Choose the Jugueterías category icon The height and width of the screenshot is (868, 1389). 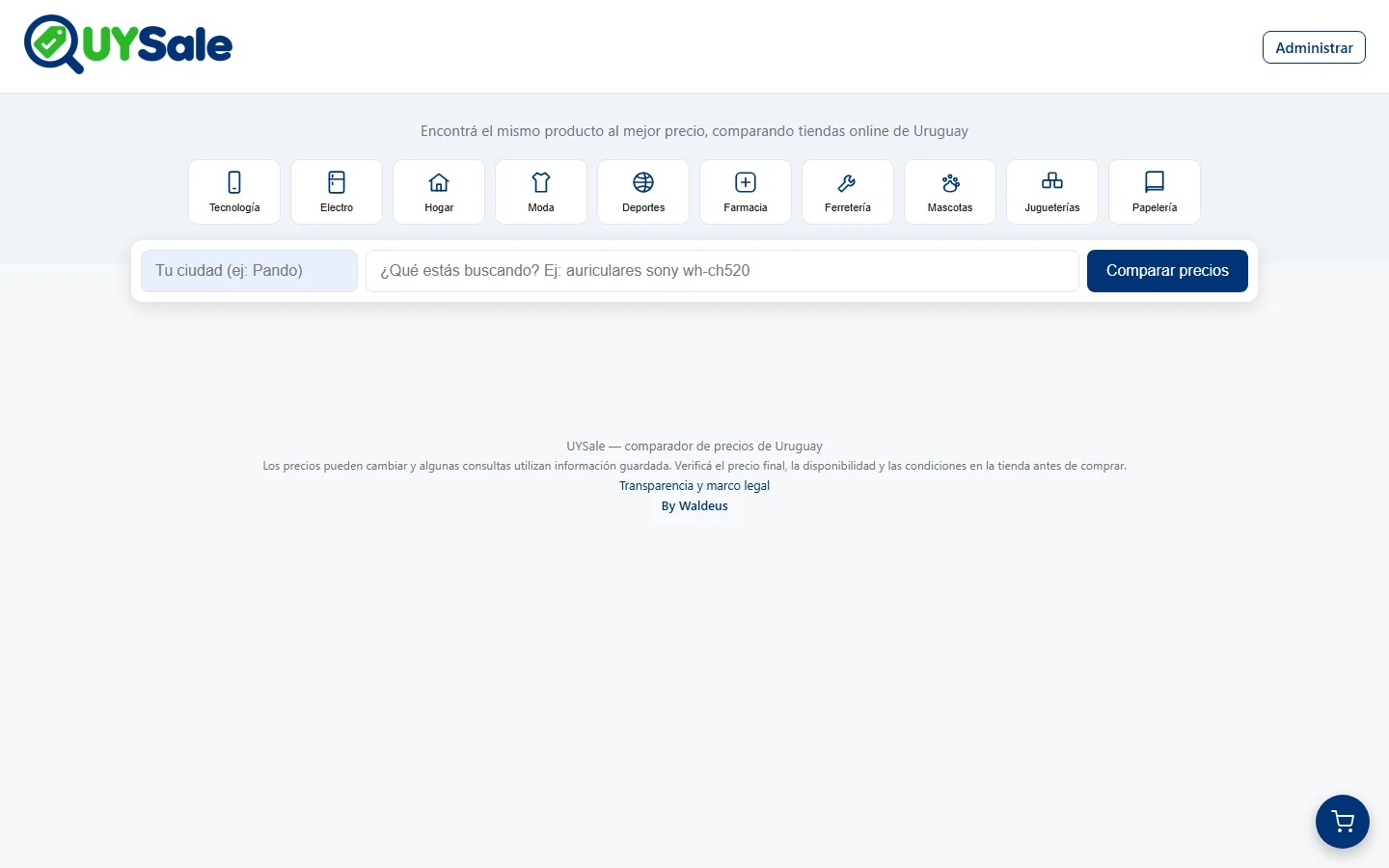pos(1052,192)
